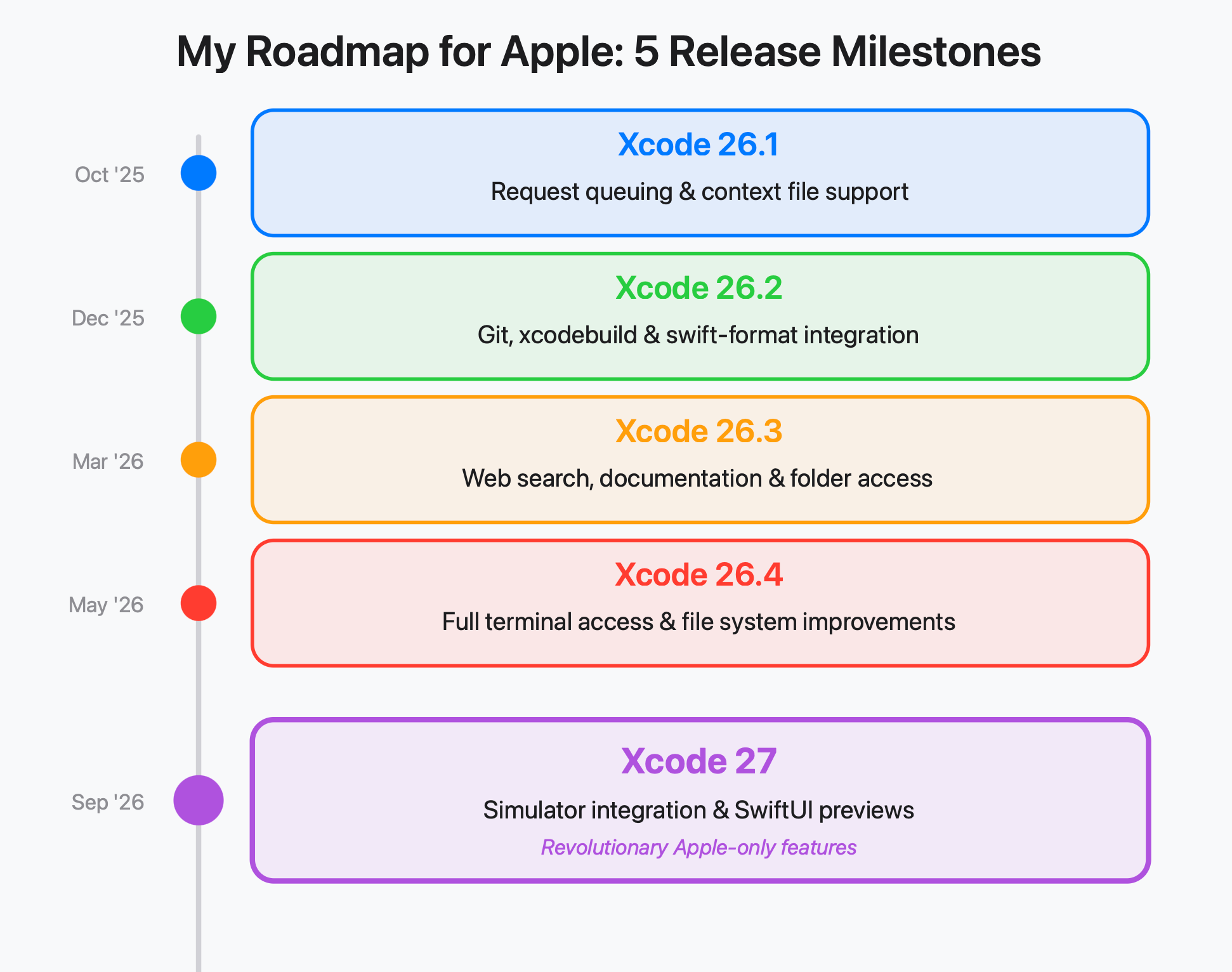1232x972 pixels.
Task: Click the Mar '26 date label
Action: 108,461
